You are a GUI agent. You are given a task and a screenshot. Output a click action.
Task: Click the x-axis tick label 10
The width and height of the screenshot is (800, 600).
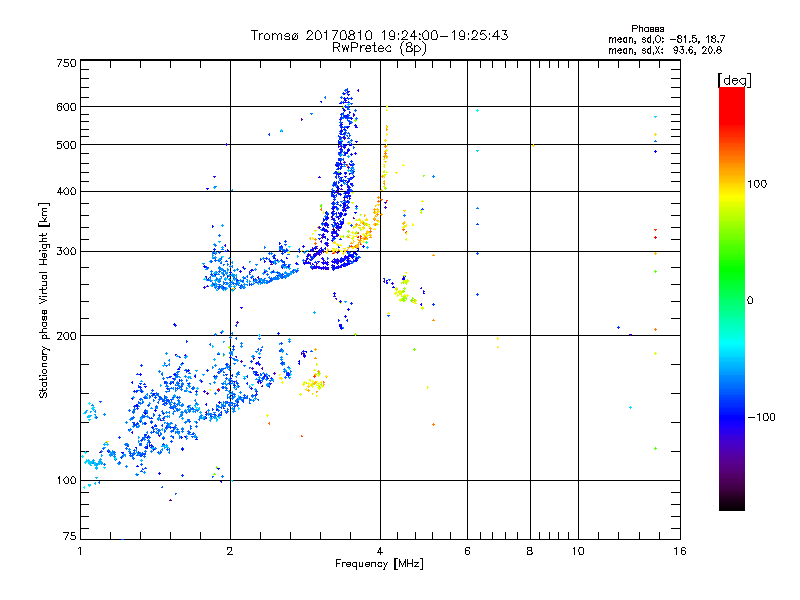(x=578, y=551)
